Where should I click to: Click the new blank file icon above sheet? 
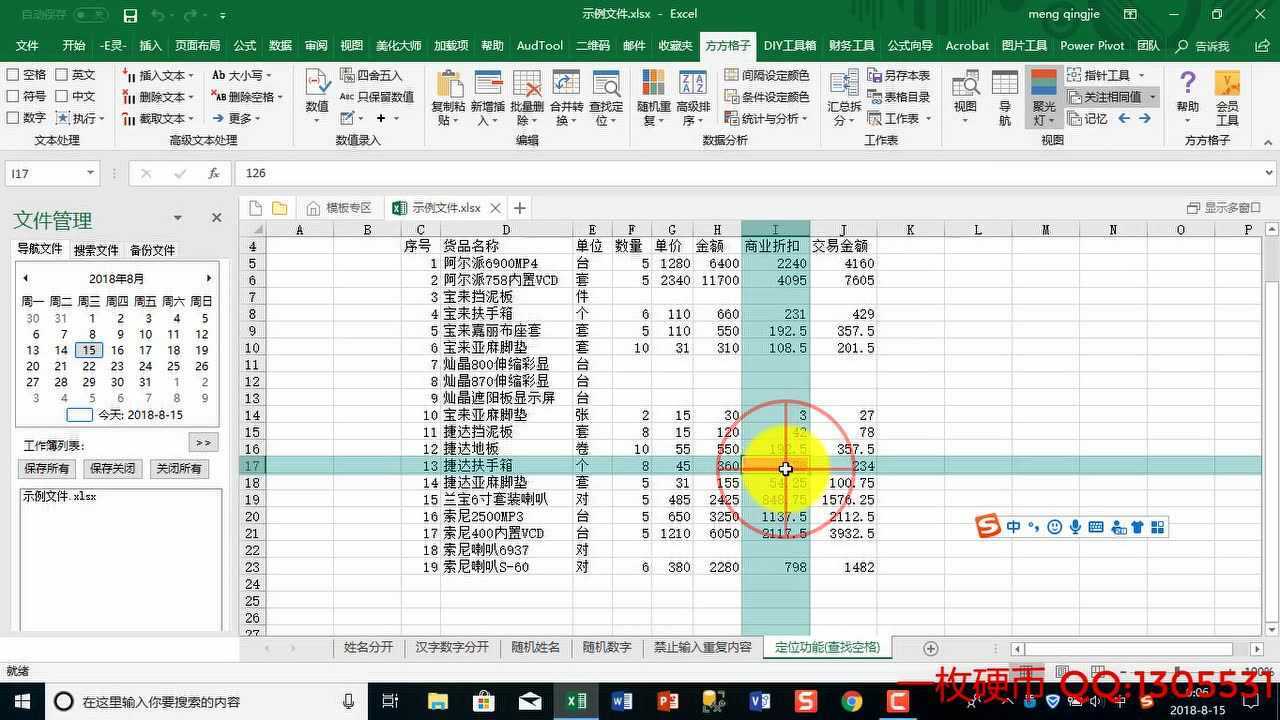tap(255, 208)
